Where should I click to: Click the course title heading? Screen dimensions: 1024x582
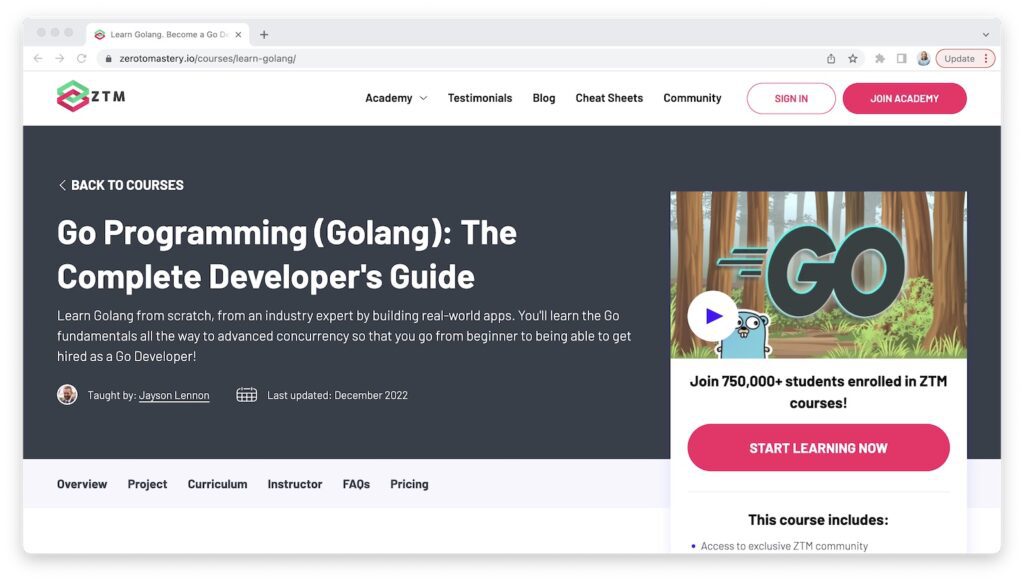pyautogui.click(x=287, y=254)
